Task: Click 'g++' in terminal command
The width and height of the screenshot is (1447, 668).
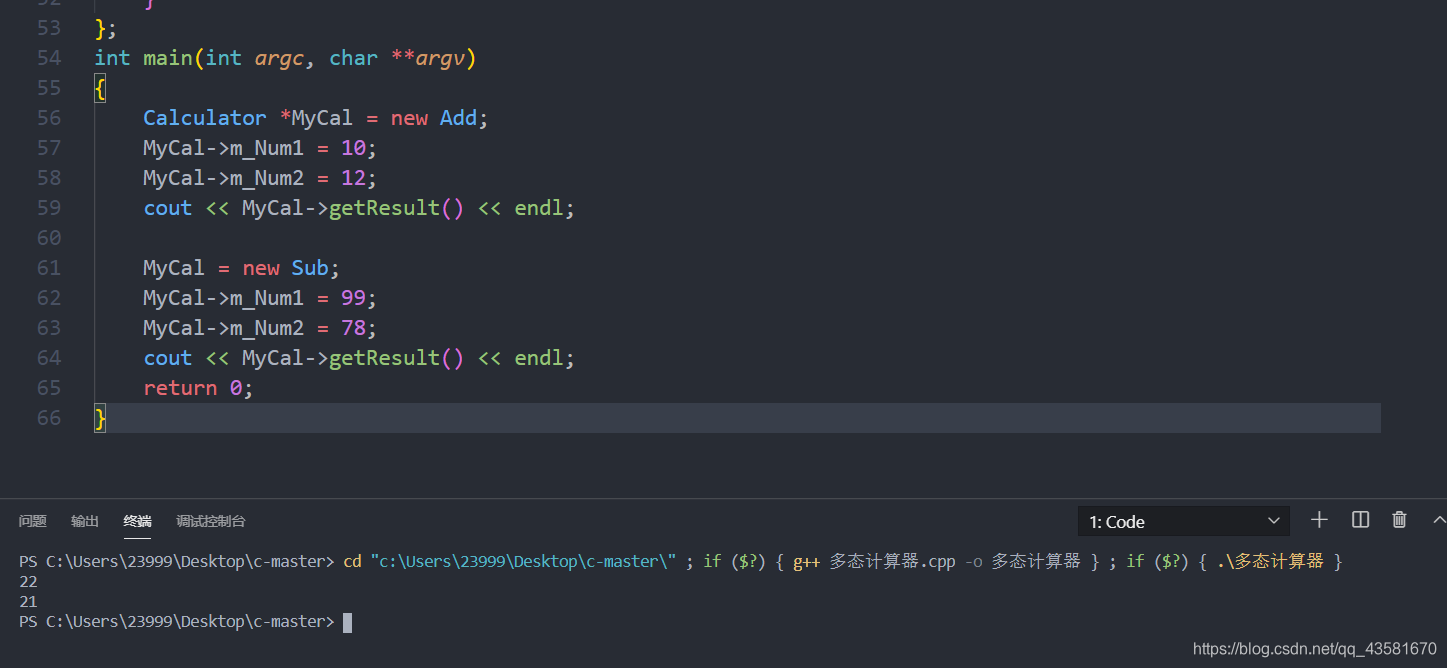Action: pyautogui.click(x=807, y=562)
